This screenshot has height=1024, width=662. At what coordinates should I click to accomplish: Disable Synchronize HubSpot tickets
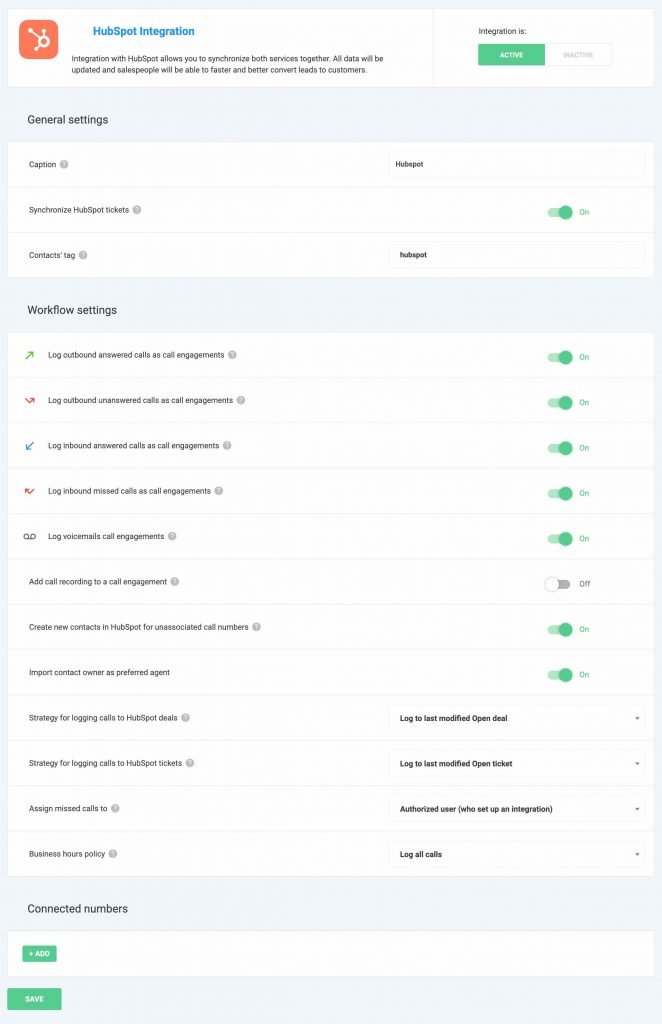562,212
